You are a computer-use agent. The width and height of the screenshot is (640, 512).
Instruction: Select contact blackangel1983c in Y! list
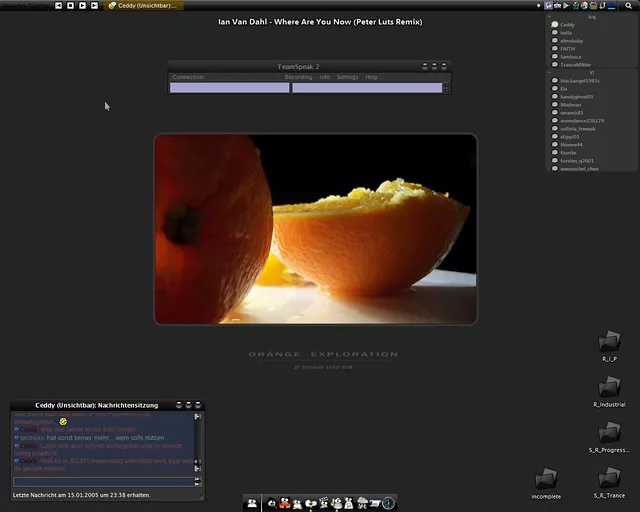click(580, 81)
